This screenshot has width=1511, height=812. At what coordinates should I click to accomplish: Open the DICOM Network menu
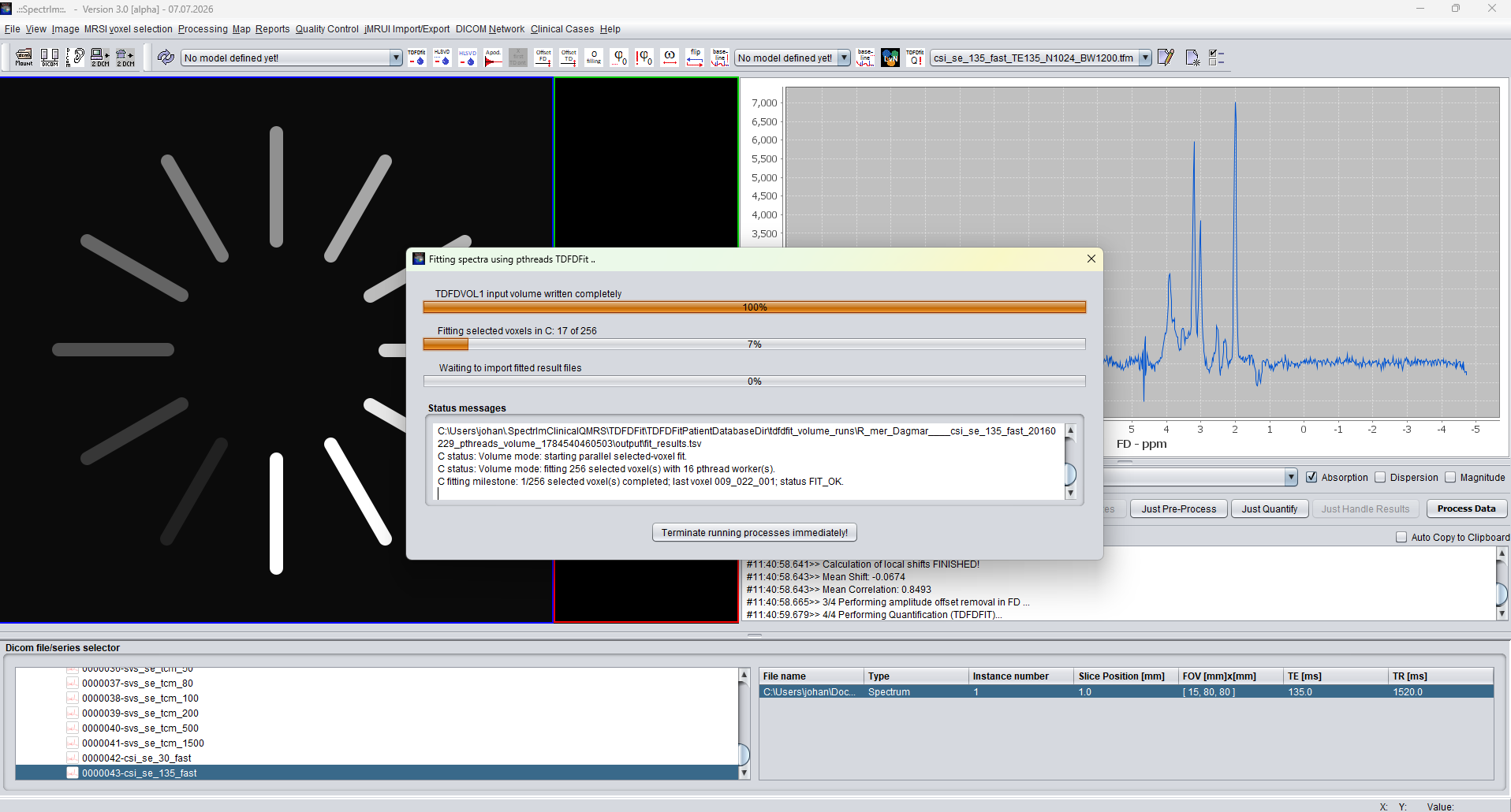490,29
